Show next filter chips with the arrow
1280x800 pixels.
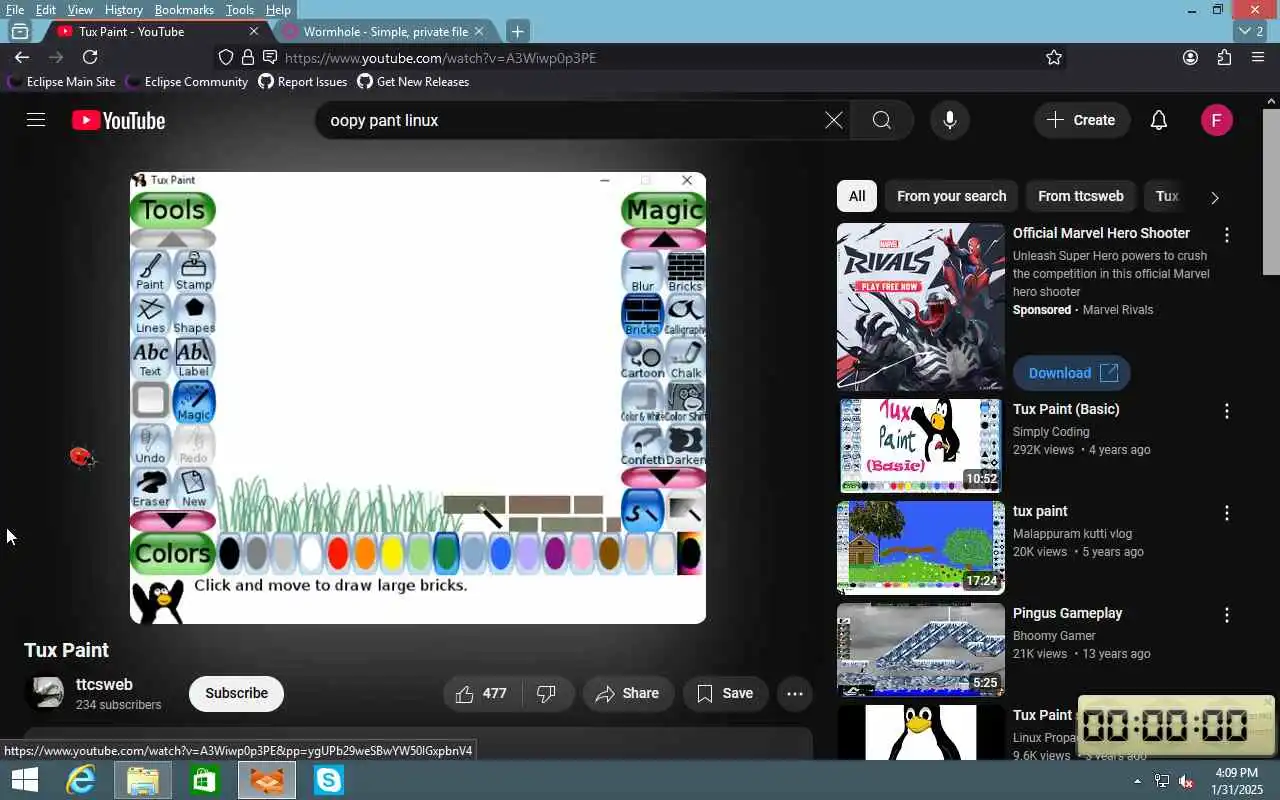tap(1215, 197)
